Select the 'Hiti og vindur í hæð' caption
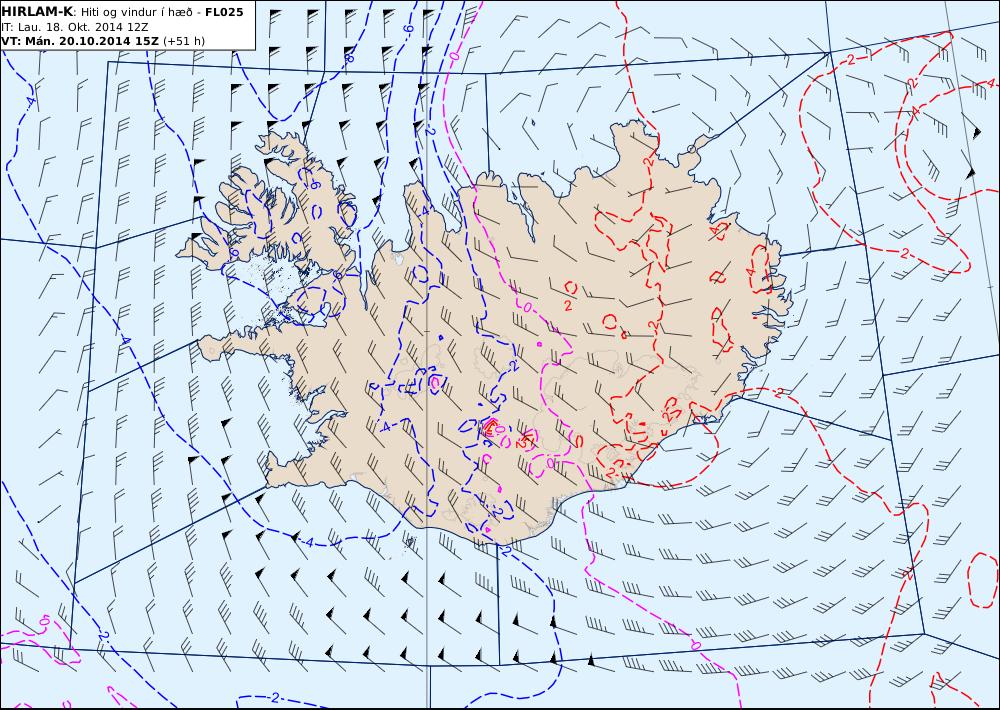 pos(136,12)
